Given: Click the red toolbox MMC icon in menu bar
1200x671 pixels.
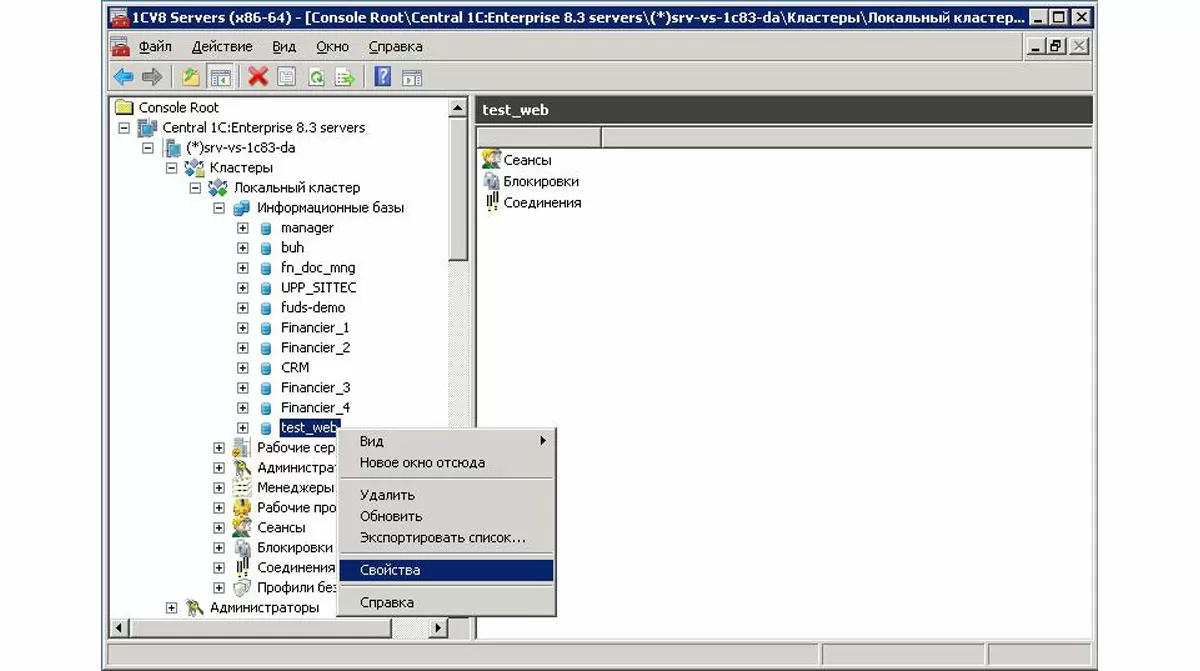Looking at the screenshot, I should pos(121,46).
